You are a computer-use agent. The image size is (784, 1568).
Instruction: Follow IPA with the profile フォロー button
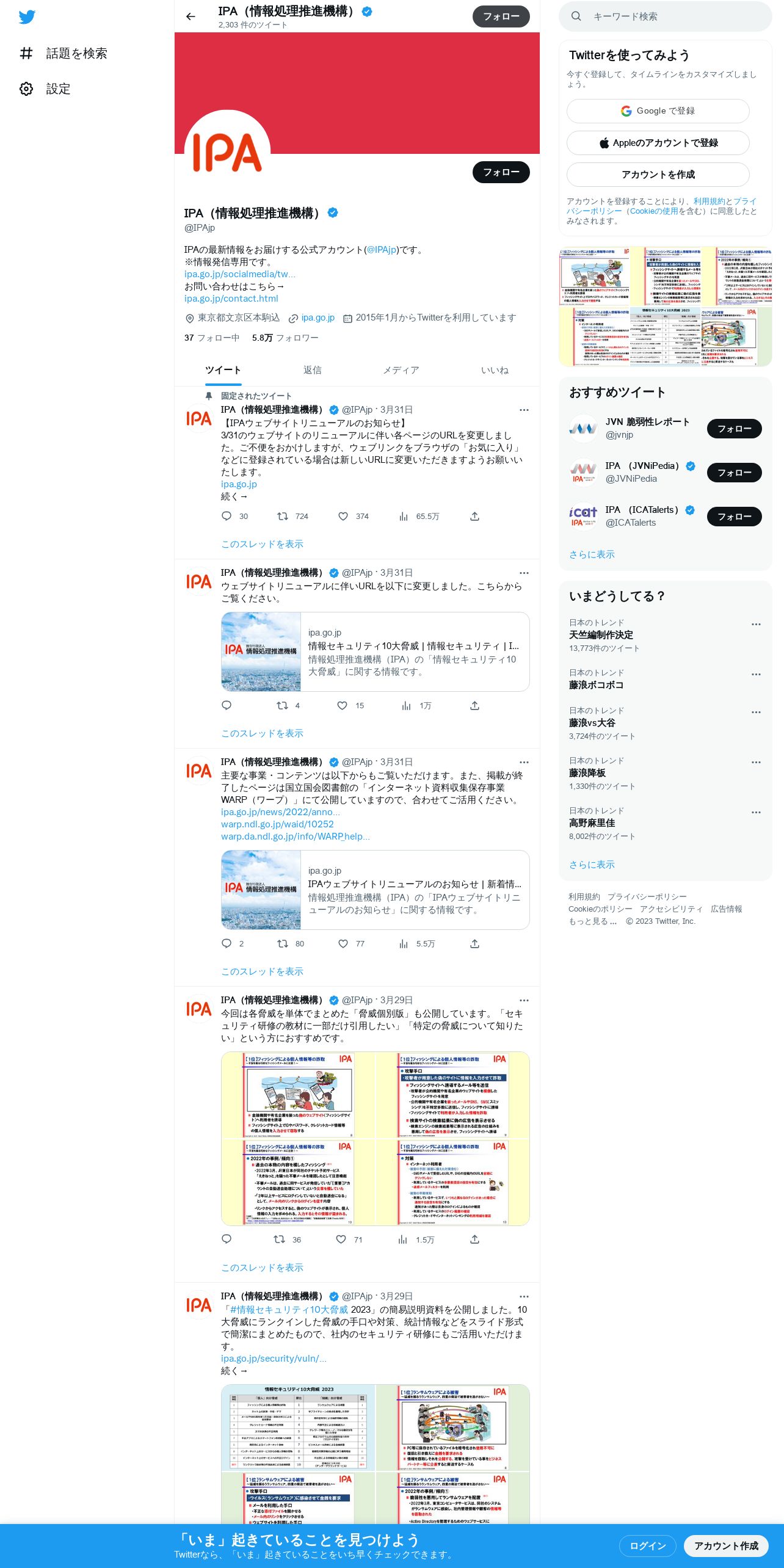(x=501, y=172)
